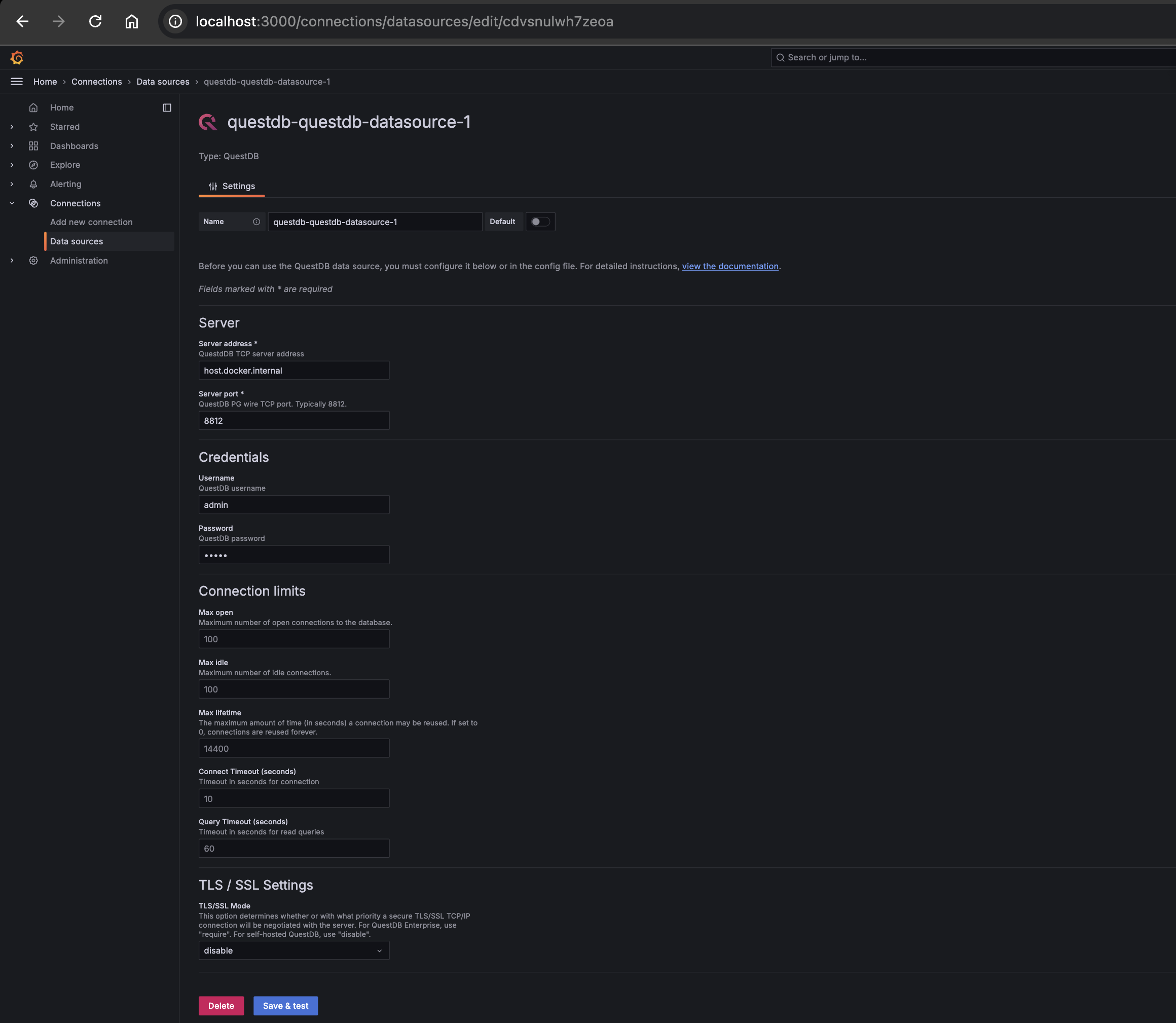Open Home in the sidebar menu
The image size is (1176, 1023).
(62, 108)
